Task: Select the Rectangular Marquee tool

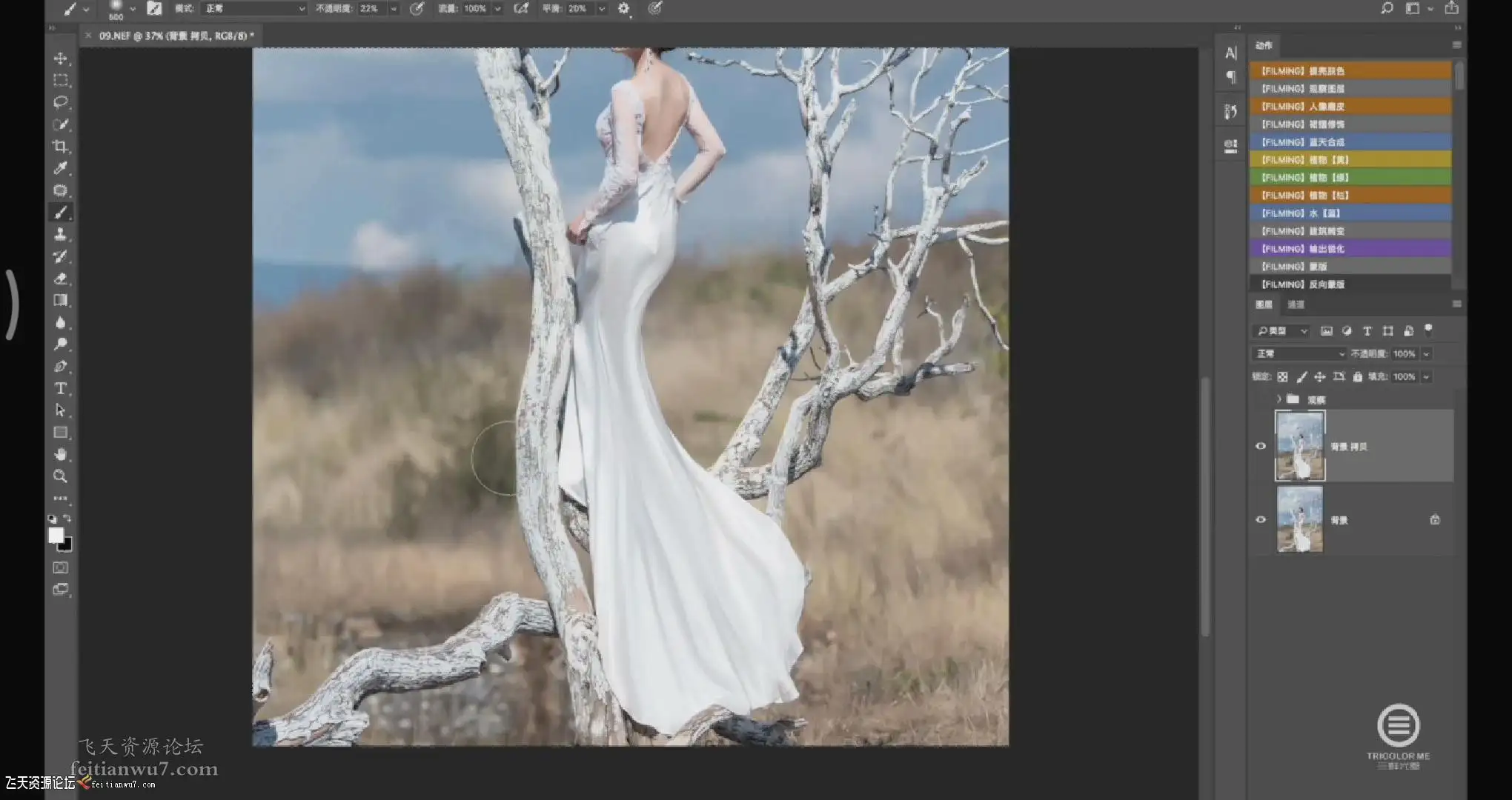Action: (x=61, y=80)
